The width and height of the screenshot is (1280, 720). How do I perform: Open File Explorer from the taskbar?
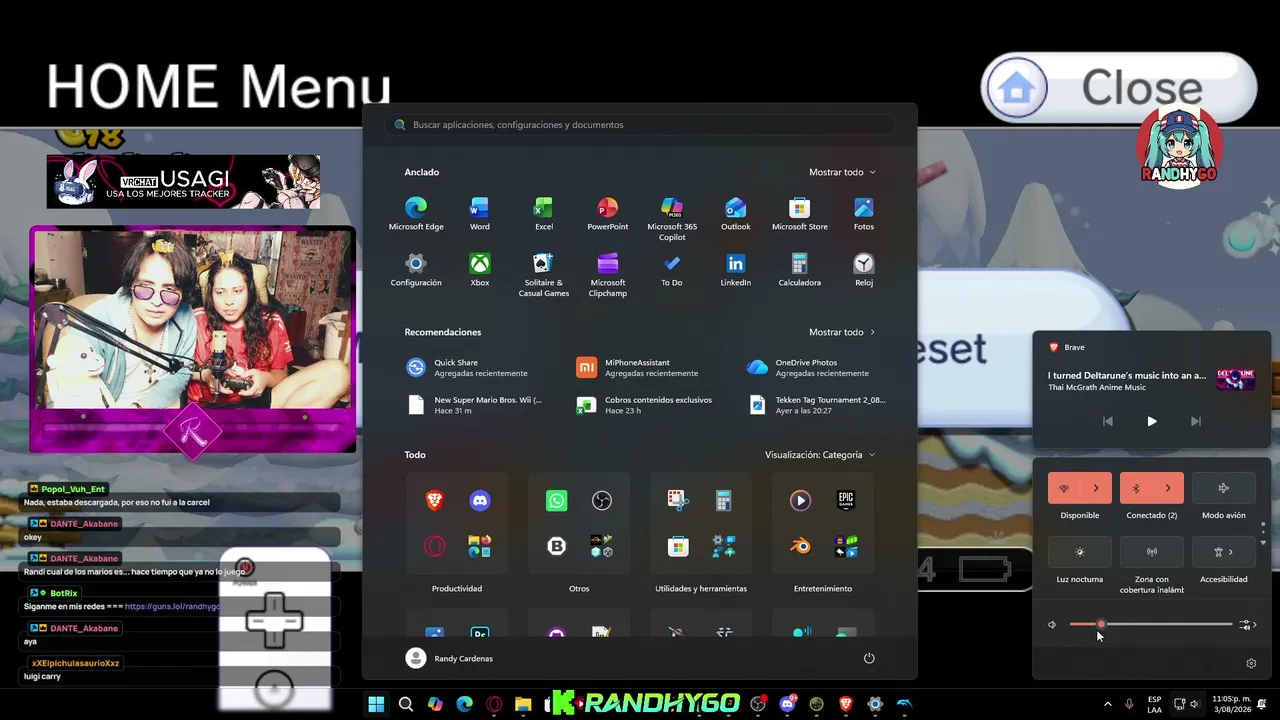pos(523,705)
